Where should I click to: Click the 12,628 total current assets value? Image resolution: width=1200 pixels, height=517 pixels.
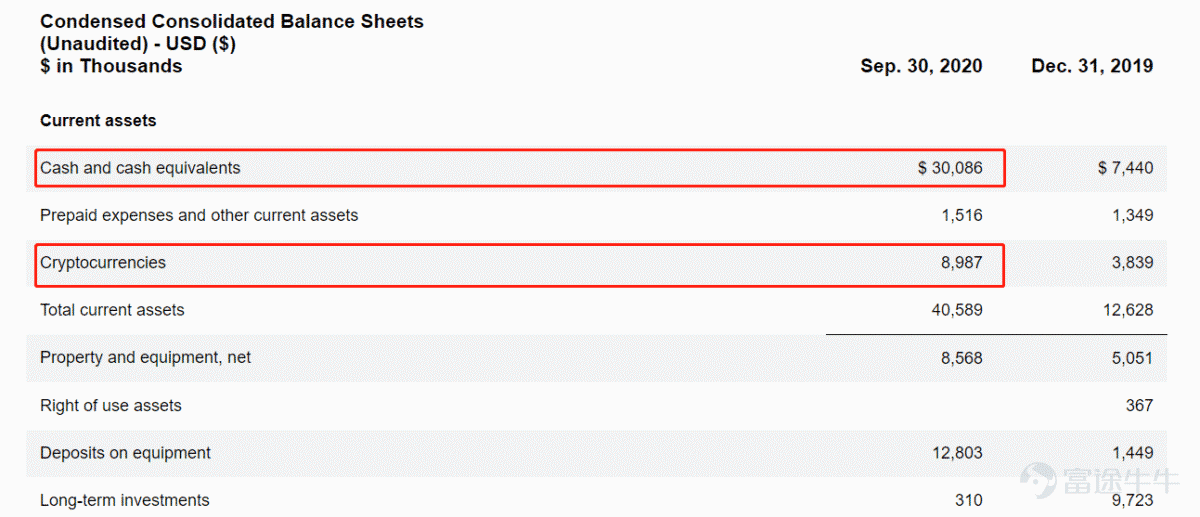(x=1128, y=310)
